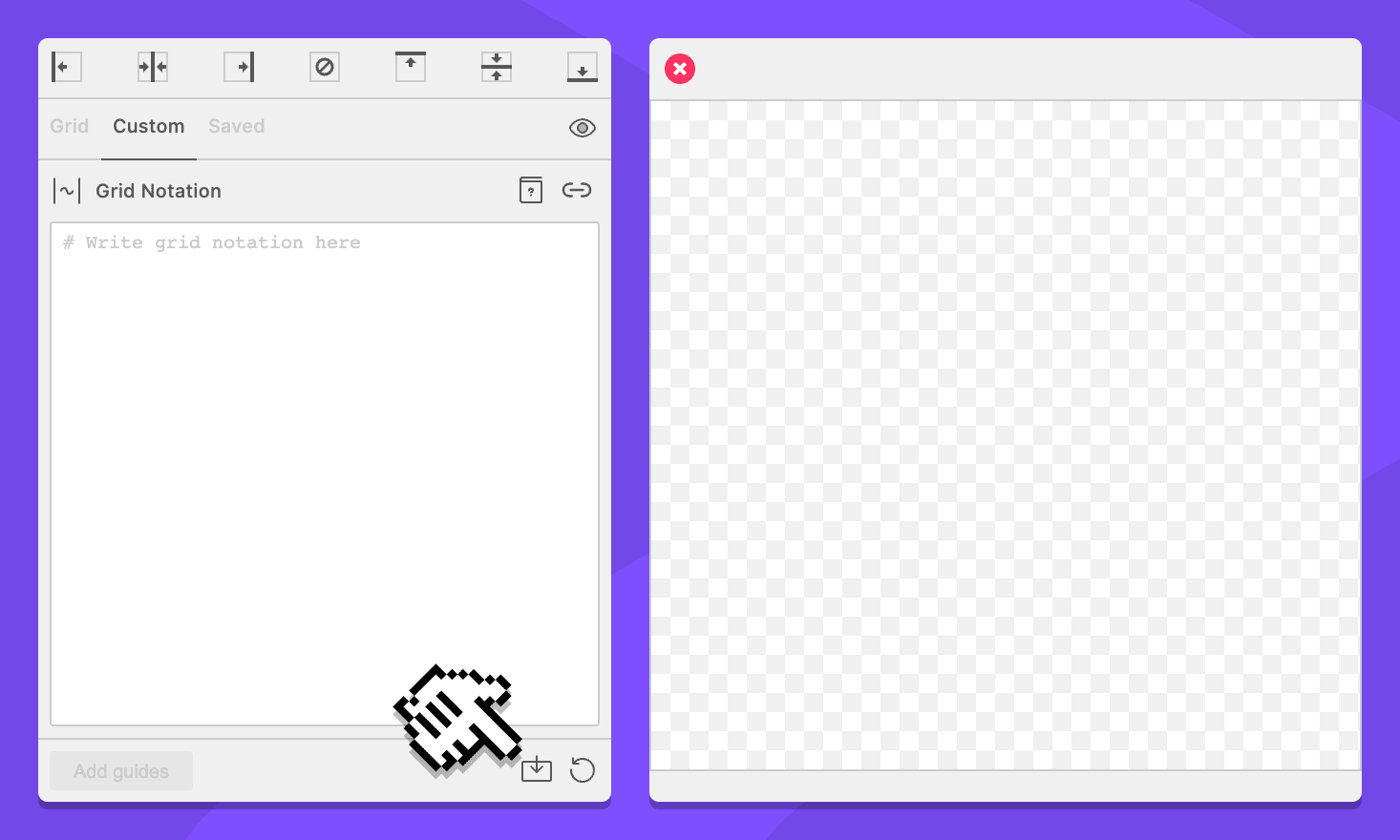Add a guide at the horizontal midpoint
This screenshot has height=840, width=1400.
[x=497, y=67]
